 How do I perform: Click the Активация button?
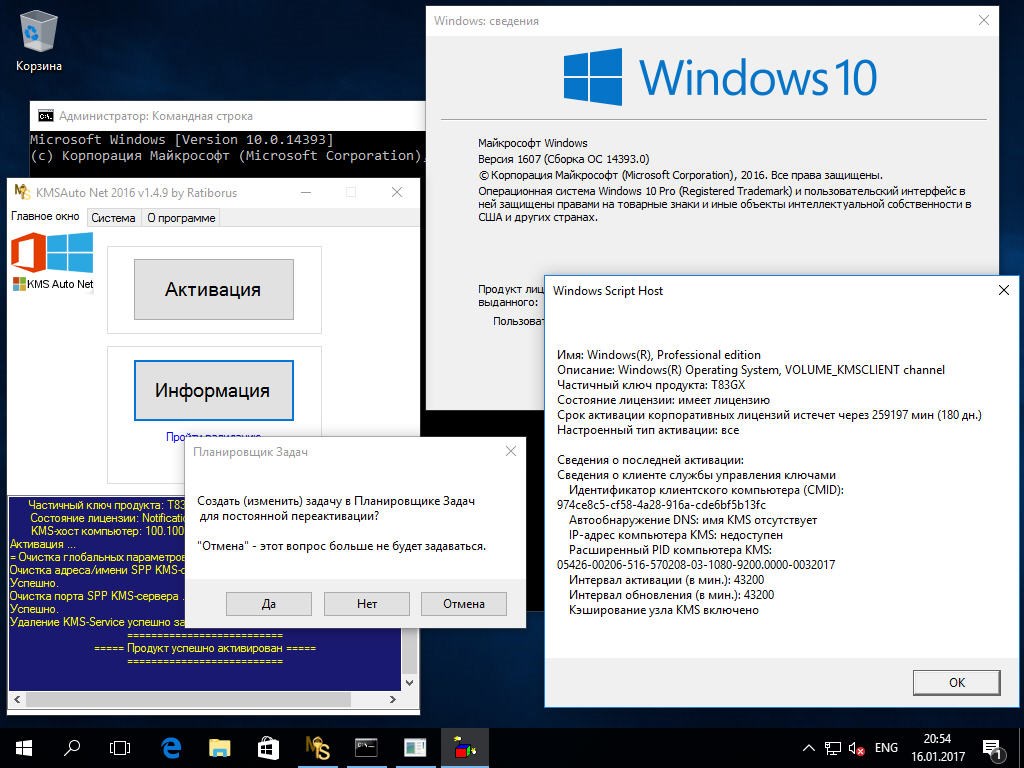click(214, 289)
